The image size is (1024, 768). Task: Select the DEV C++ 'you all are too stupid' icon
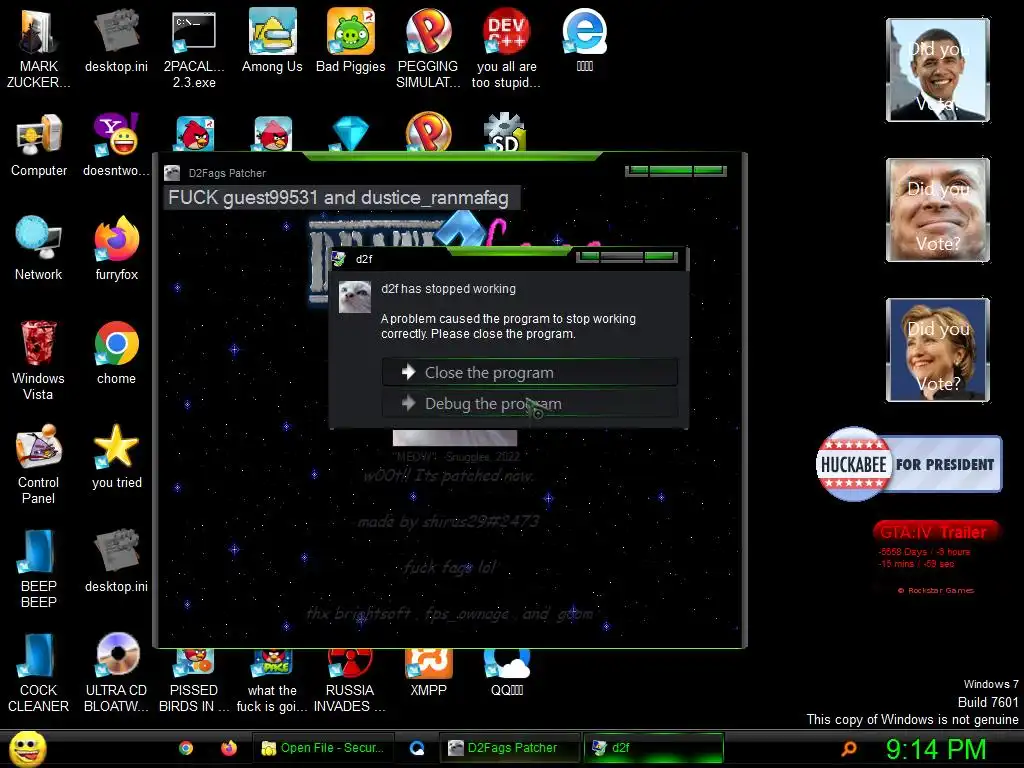coord(506,47)
